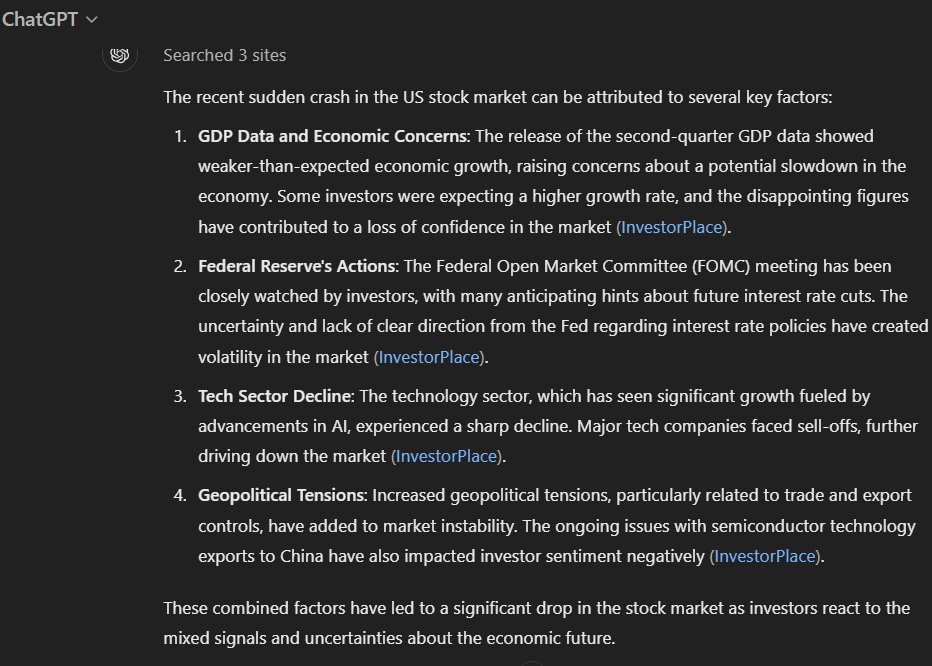Click the Federal Reserve's Actions heading
Viewport: 932px width, 666px height.
pyautogui.click(x=297, y=266)
